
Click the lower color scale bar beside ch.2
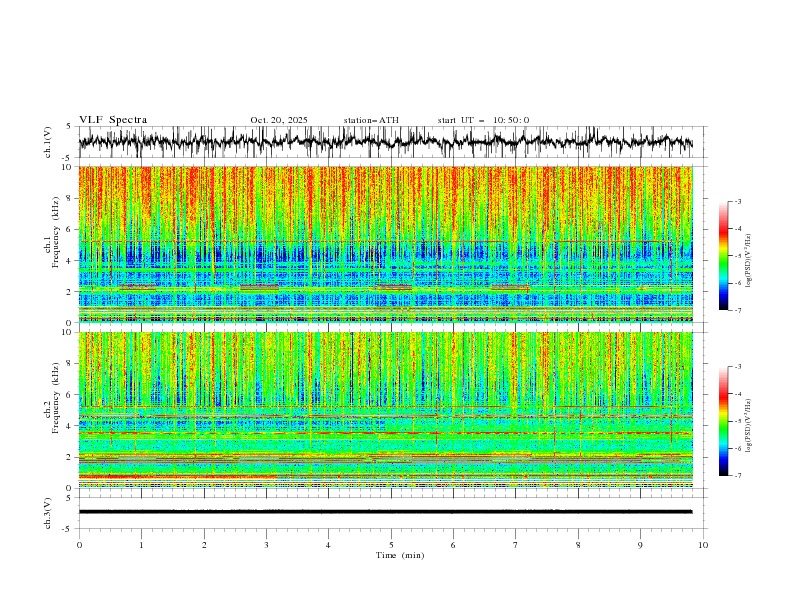pos(723,421)
